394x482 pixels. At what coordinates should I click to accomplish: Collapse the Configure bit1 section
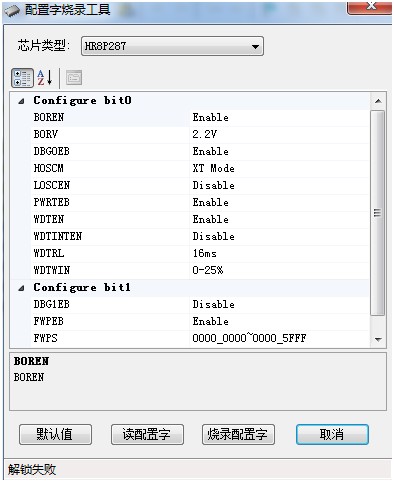pos(21,288)
